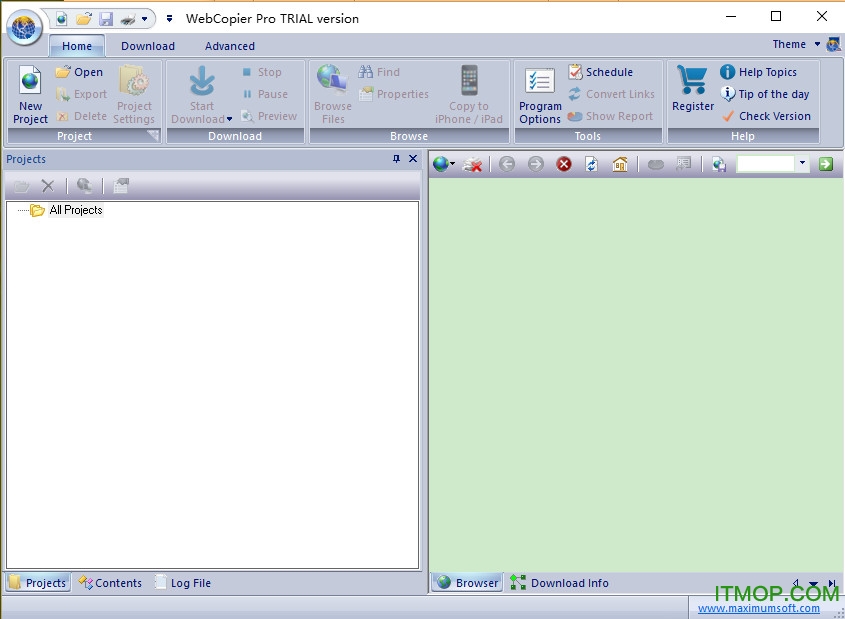Screen dimensions: 845x619
Task: Toggle the Projects panel pin
Action: [x=396, y=158]
